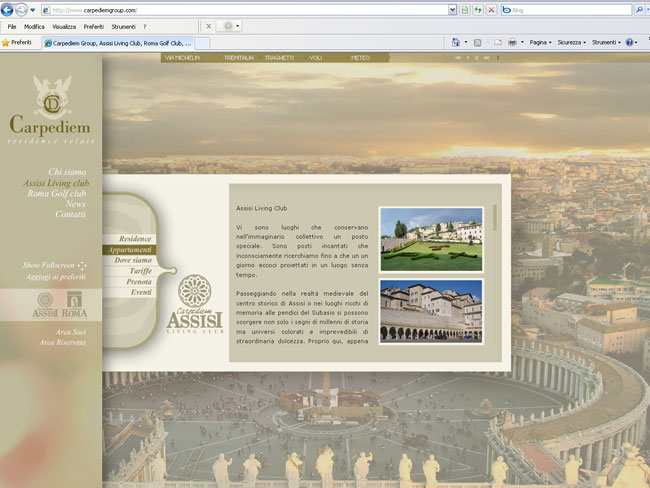
Task: Open the Visualizza menu
Action: coord(64,27)
